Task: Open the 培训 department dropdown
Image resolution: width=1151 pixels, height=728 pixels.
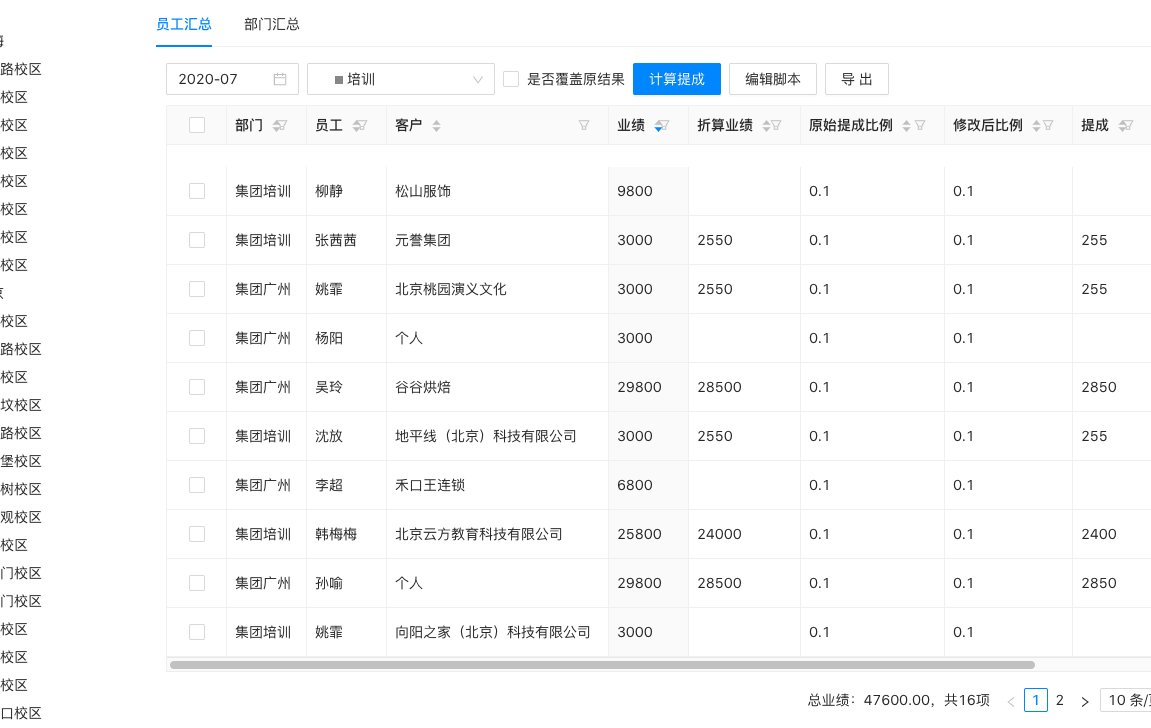Action: coord(401,79)
